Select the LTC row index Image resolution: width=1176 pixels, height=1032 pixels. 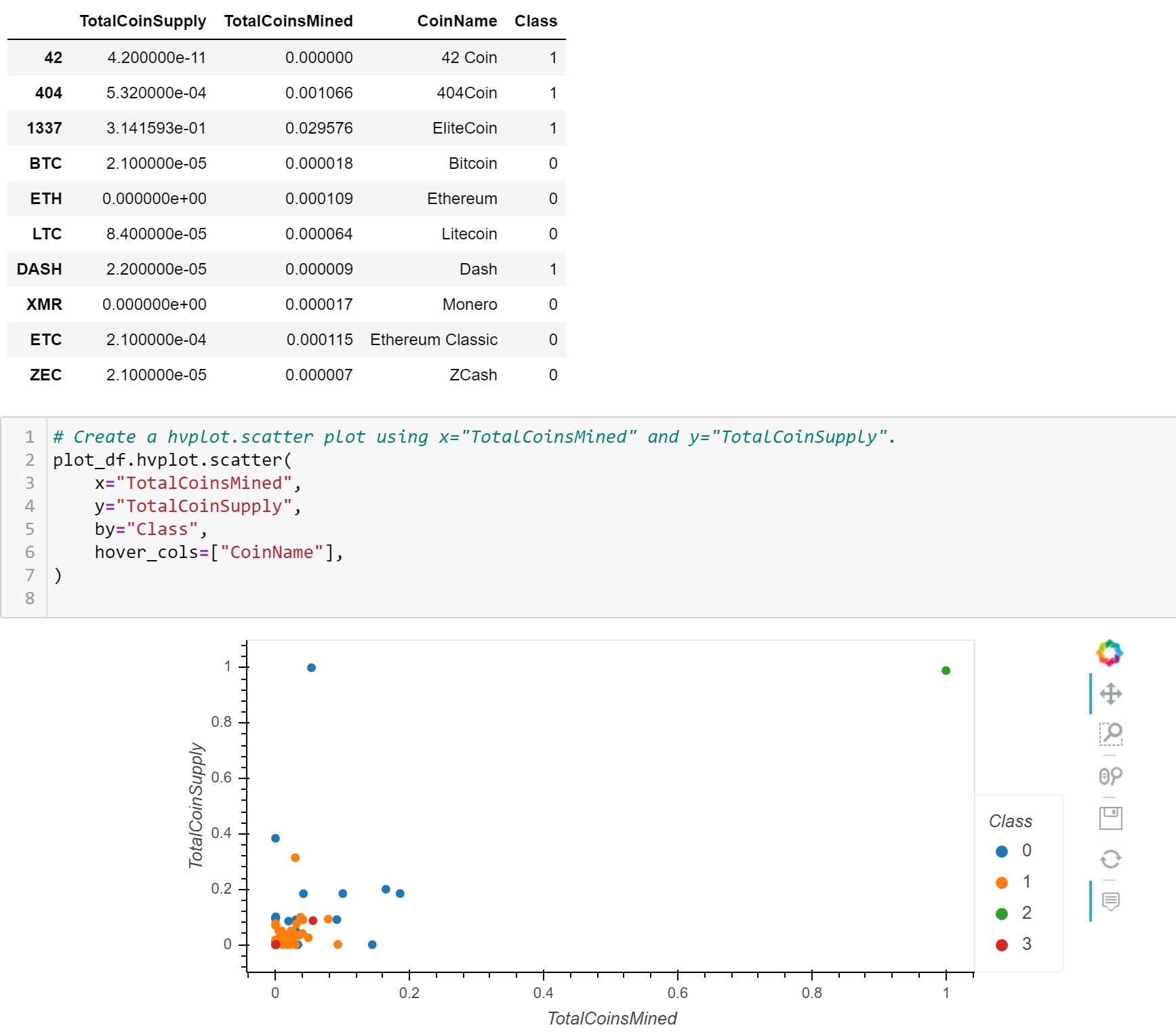click(47, 234)
